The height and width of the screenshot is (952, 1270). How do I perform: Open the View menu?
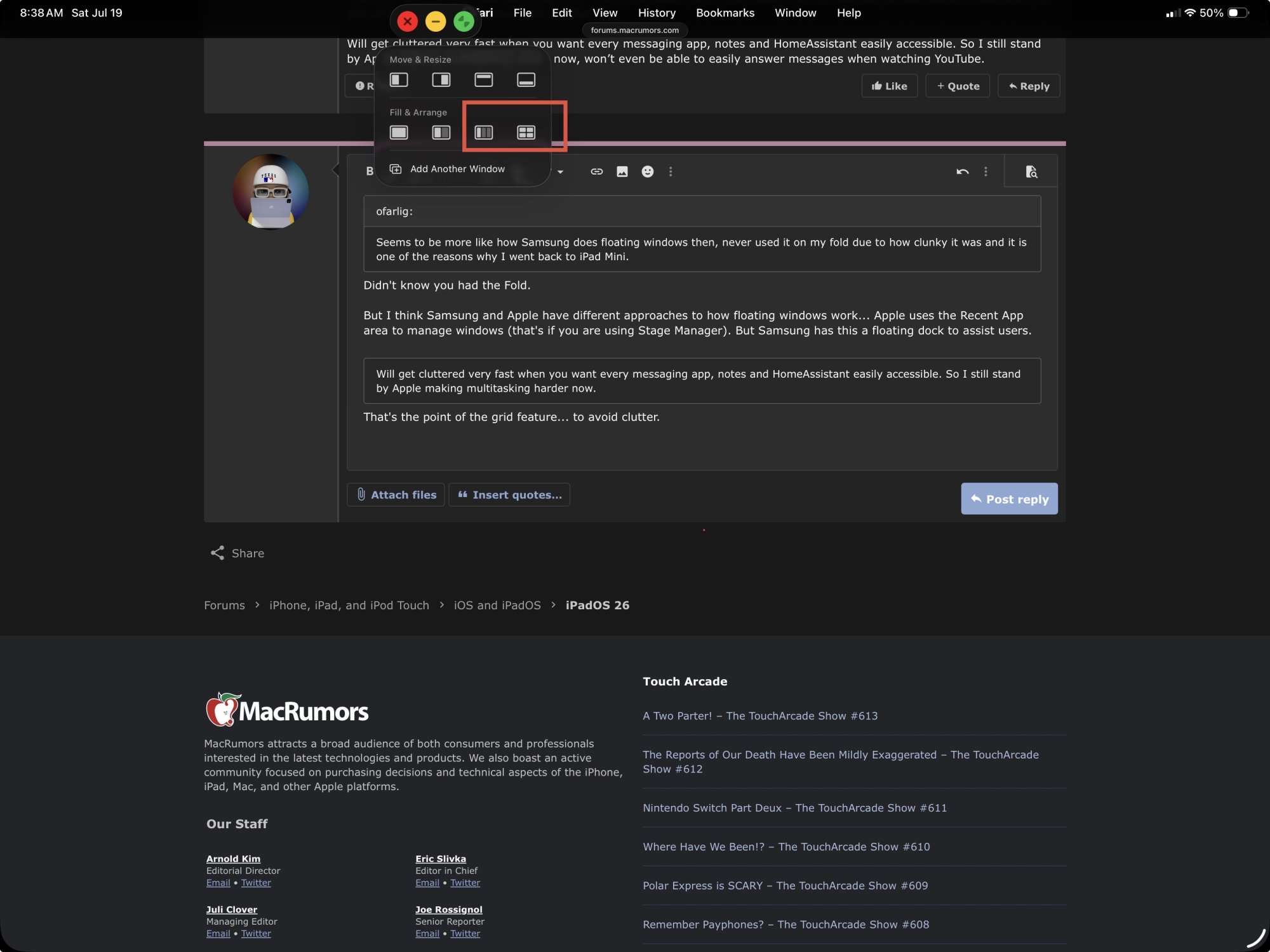point(605,13)
